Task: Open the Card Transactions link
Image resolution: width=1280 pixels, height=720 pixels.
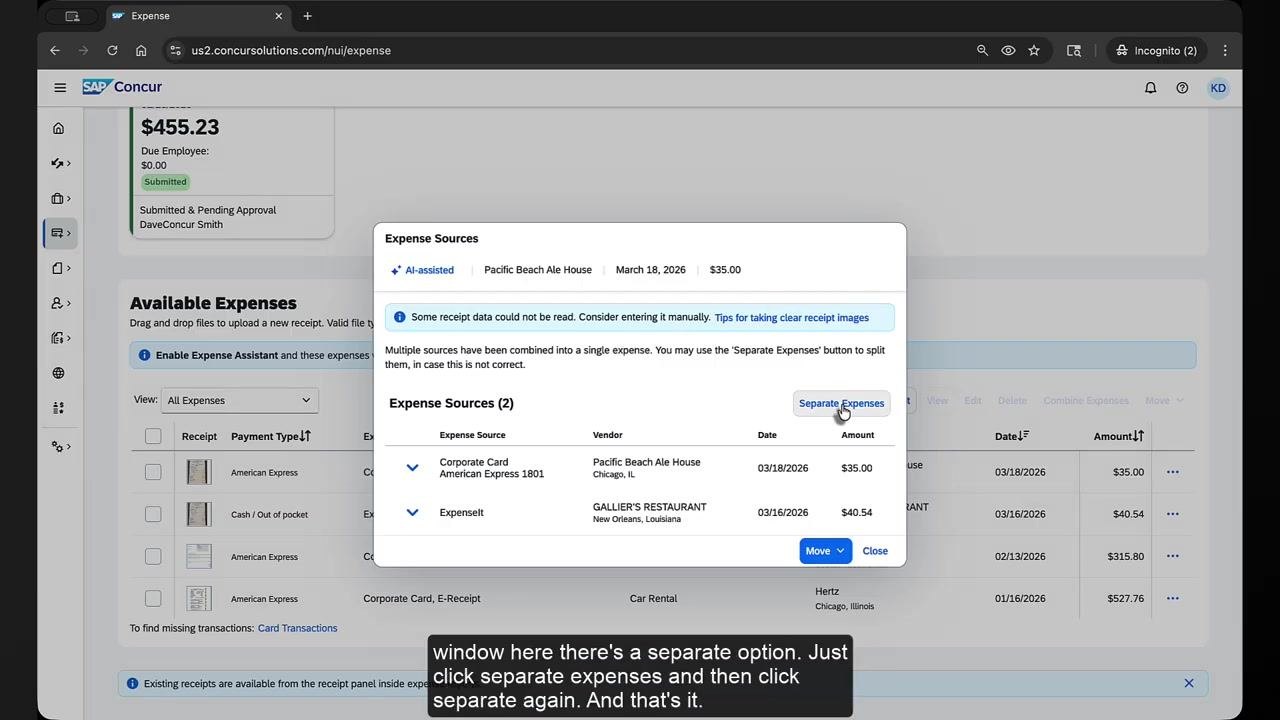Action: 297,628
